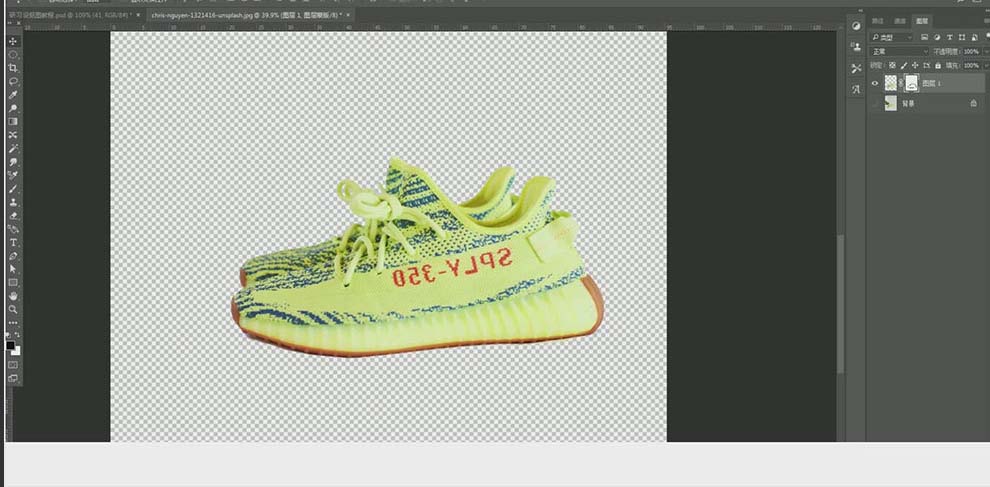Select the 背景 layer name
Image resolution: width=990 pixels, height=487 pixels.
pos(908,103)
